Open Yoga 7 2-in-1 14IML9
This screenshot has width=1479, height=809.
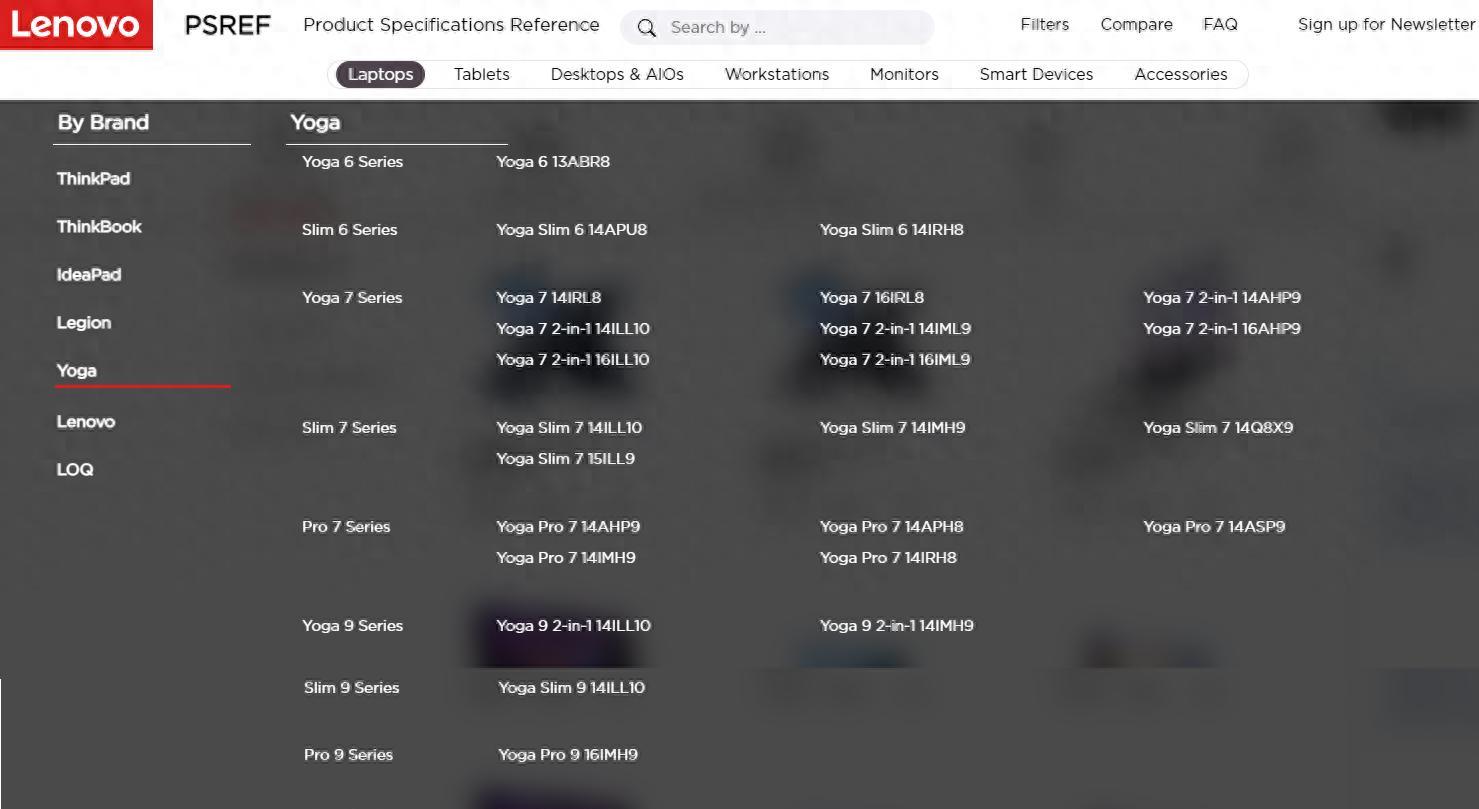[x=895, y=328]
